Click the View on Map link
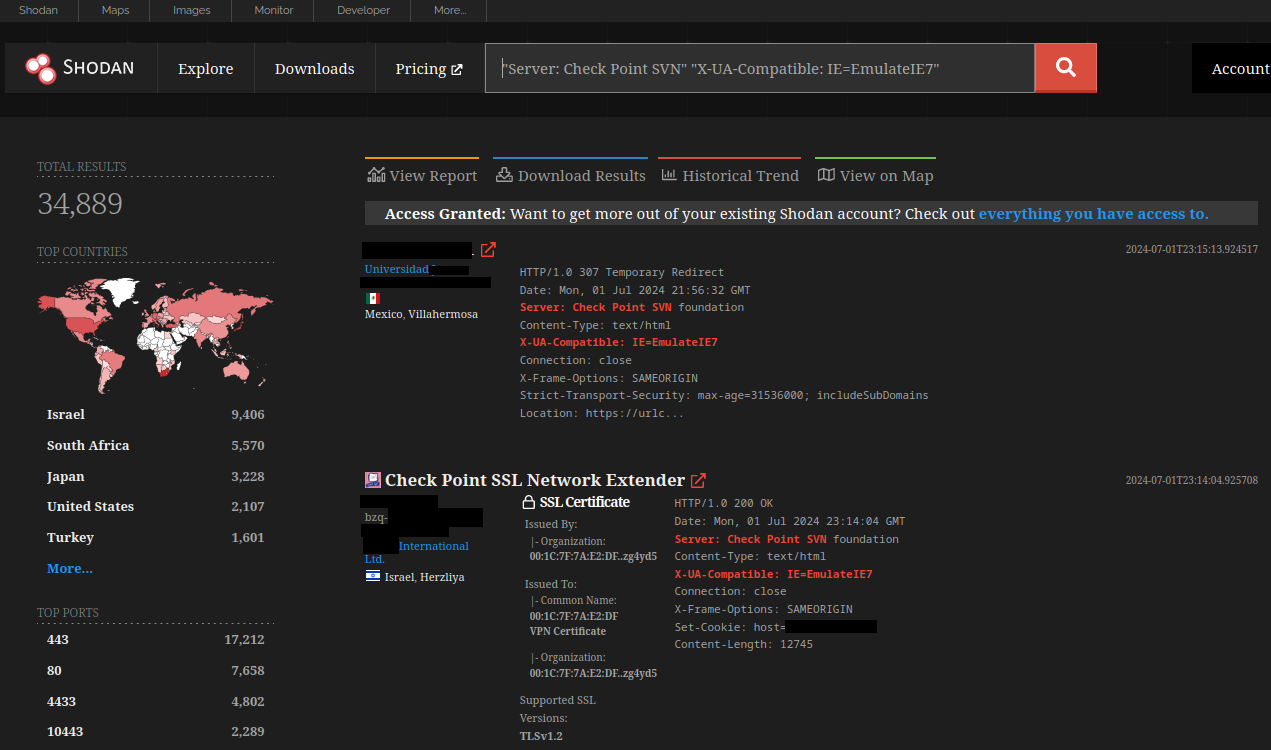 coord(875,175)
